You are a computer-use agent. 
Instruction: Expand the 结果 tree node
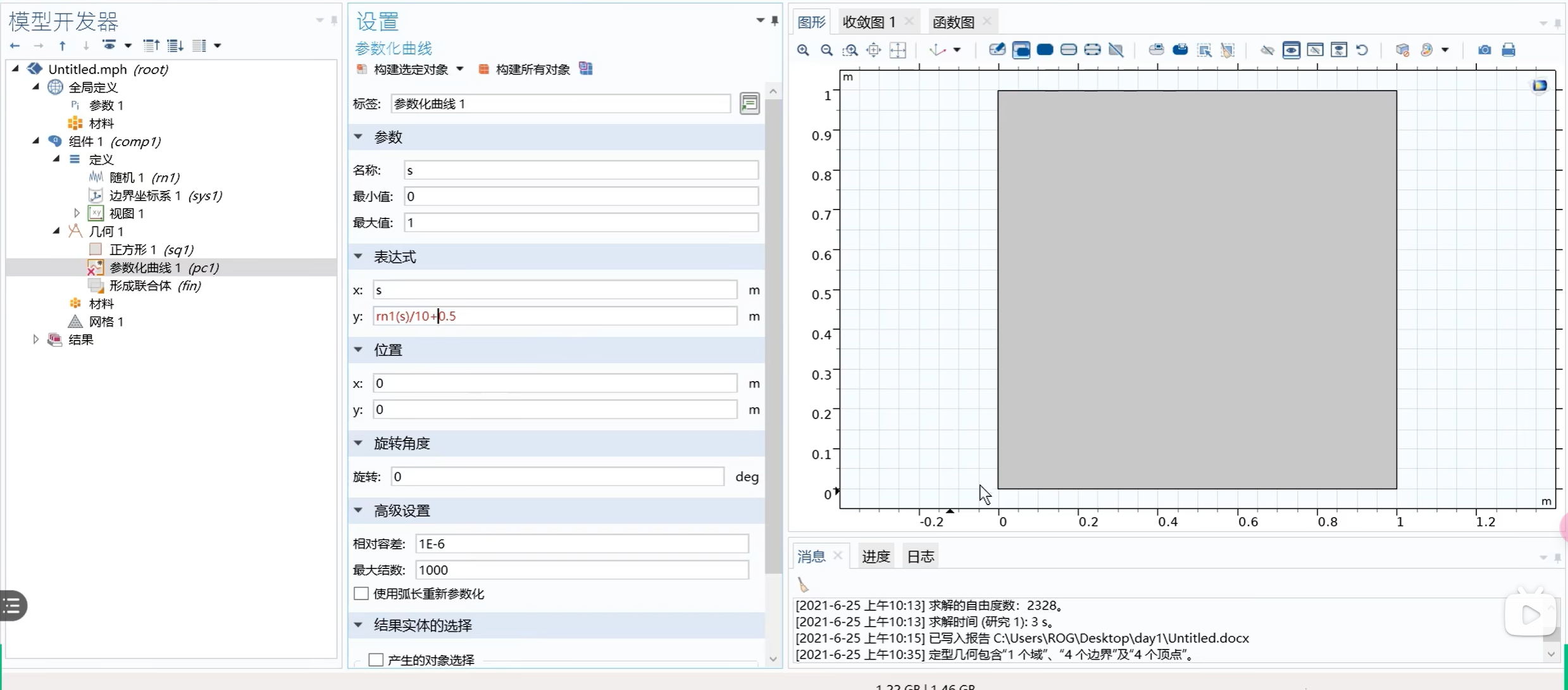point(36,339)
